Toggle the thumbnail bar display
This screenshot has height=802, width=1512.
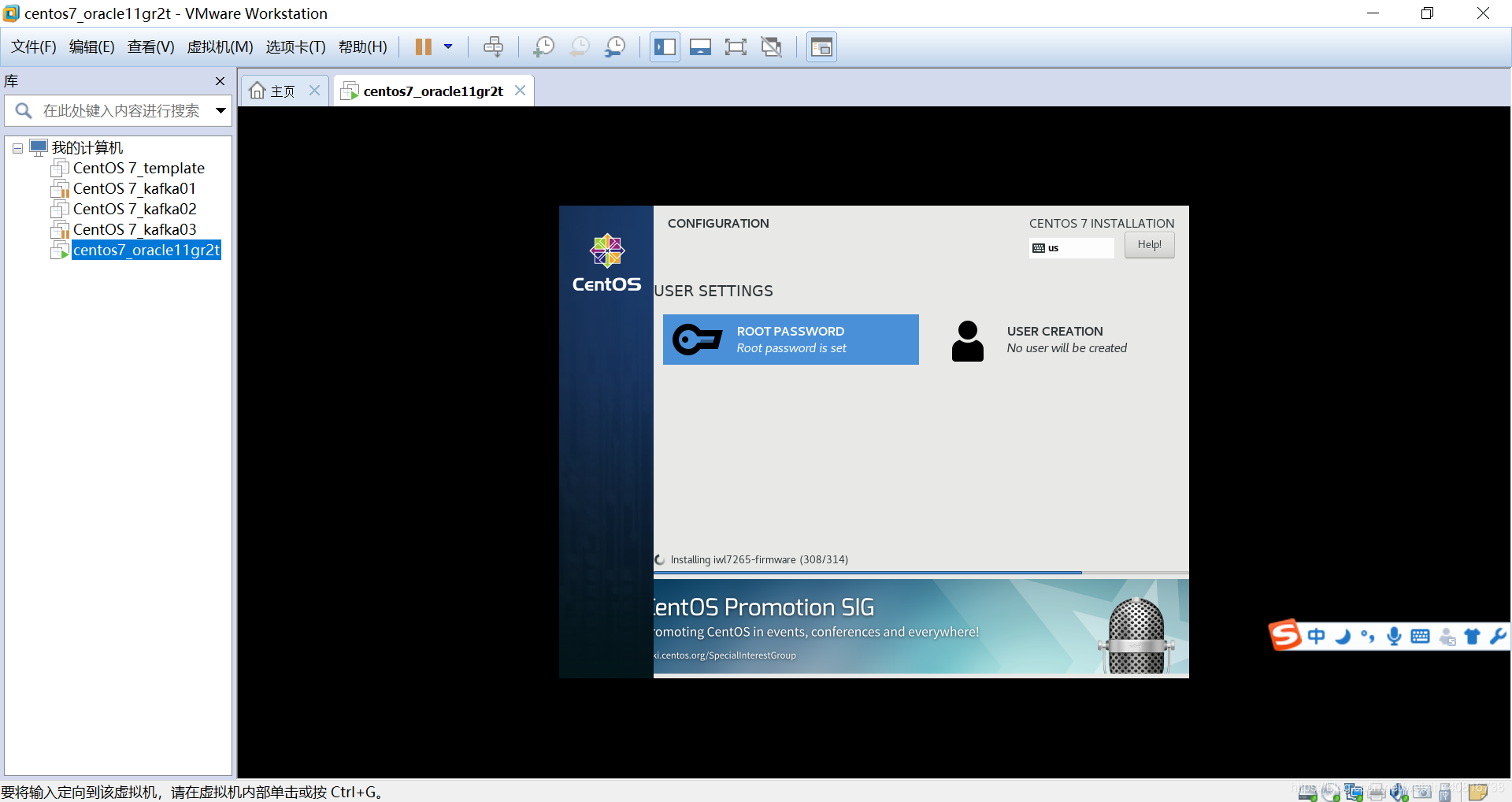(x=700, y=47)
